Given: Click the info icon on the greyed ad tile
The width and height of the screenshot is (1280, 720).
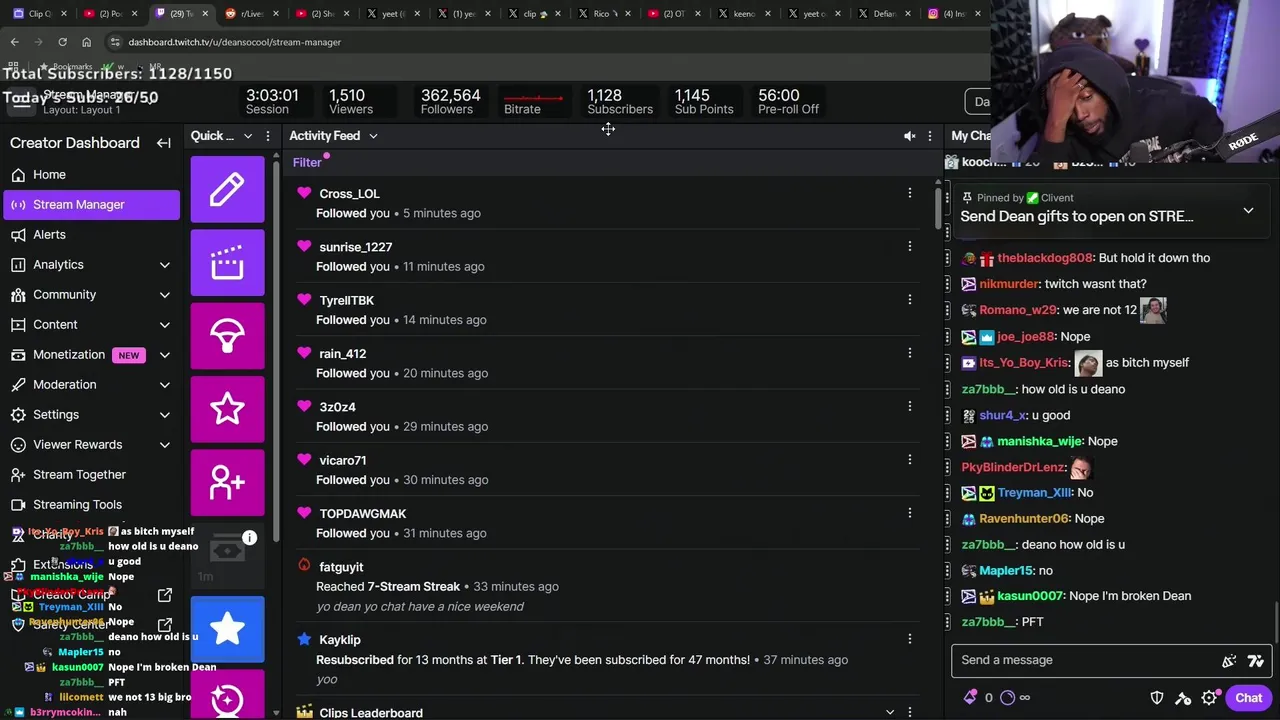Looking at the screenshot, I should click(249, 538).
